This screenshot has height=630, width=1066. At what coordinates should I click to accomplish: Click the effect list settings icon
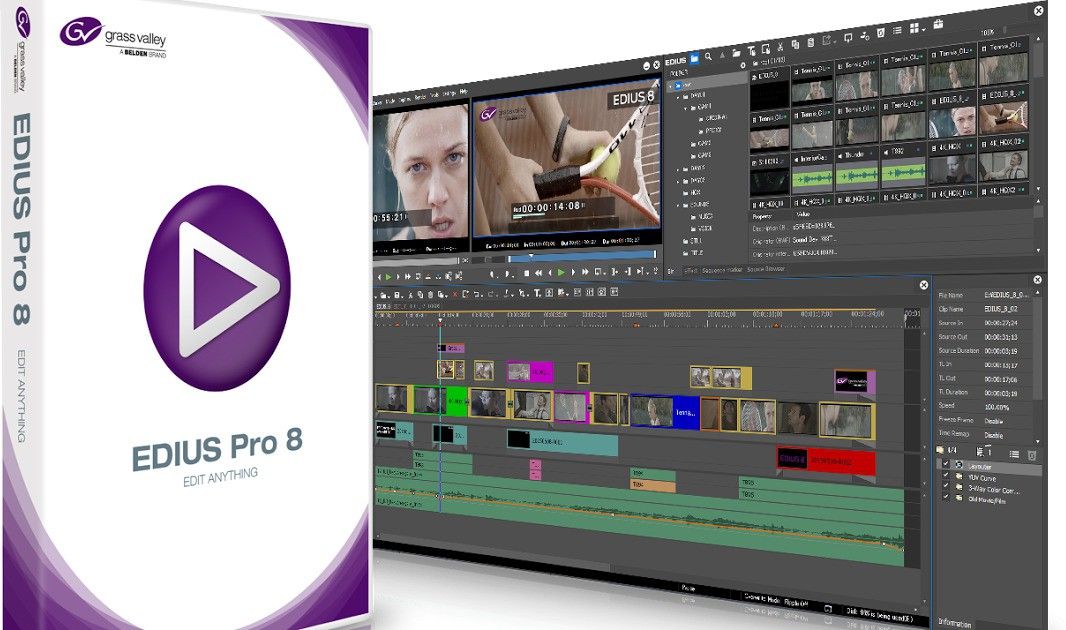click(1014, 454)
